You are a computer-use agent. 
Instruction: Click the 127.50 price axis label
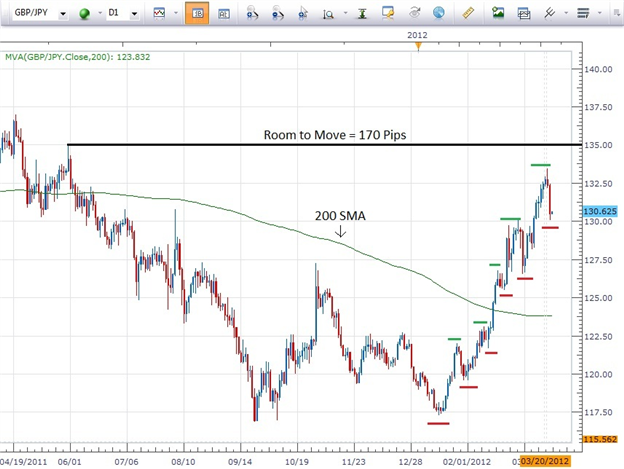598,260
